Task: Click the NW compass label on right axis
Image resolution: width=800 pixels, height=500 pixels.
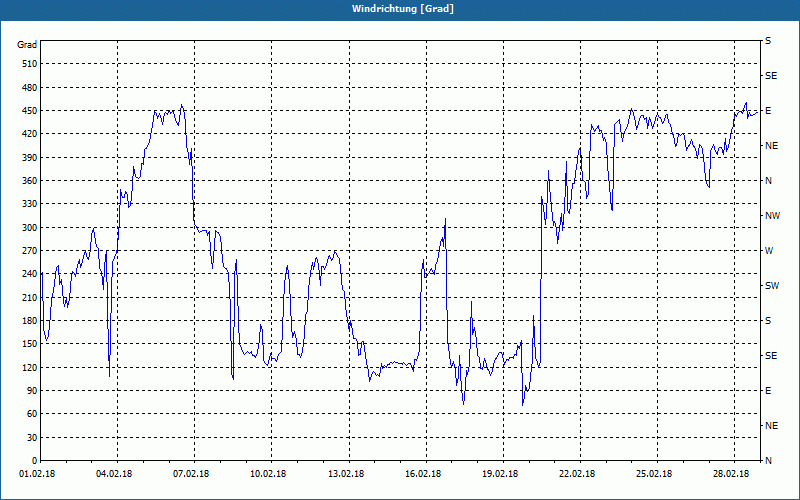Action: point(772,216)
